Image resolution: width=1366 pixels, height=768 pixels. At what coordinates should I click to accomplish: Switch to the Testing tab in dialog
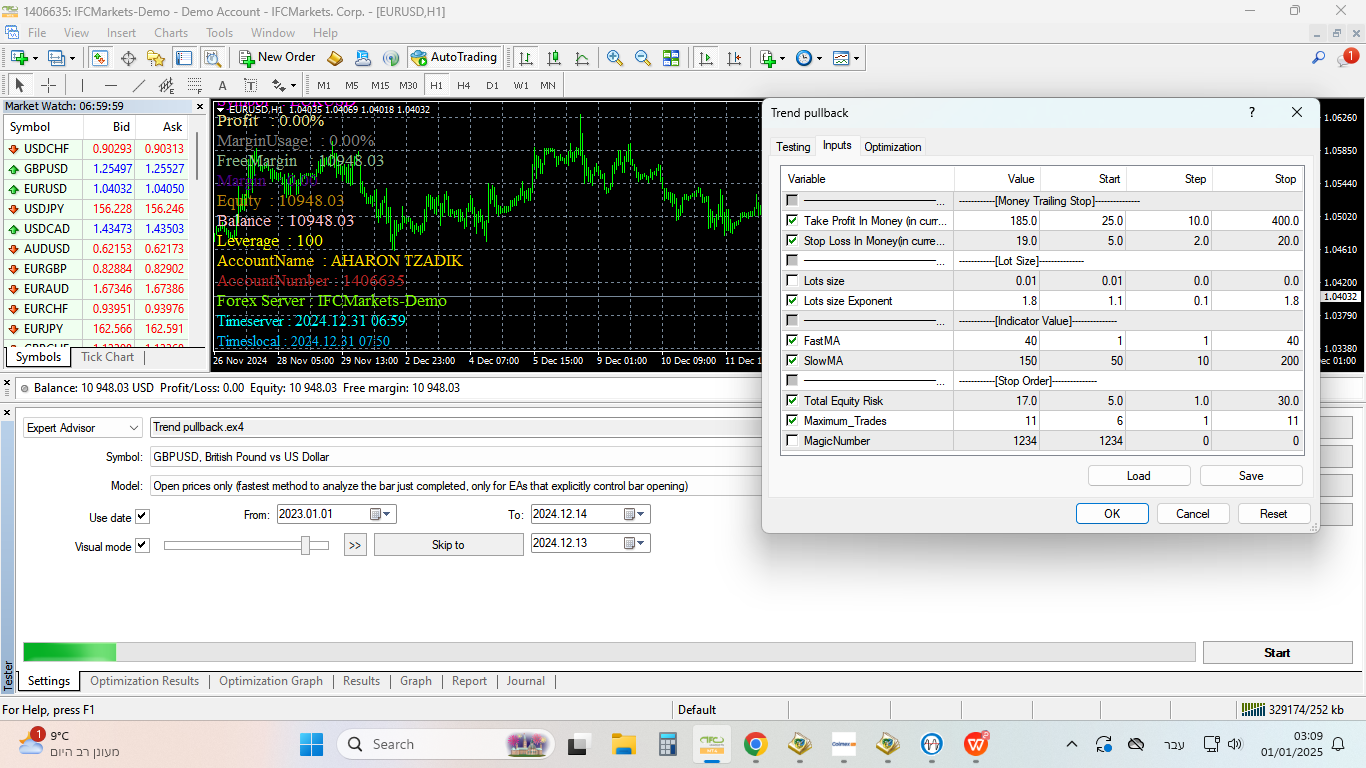coord(793,146)
